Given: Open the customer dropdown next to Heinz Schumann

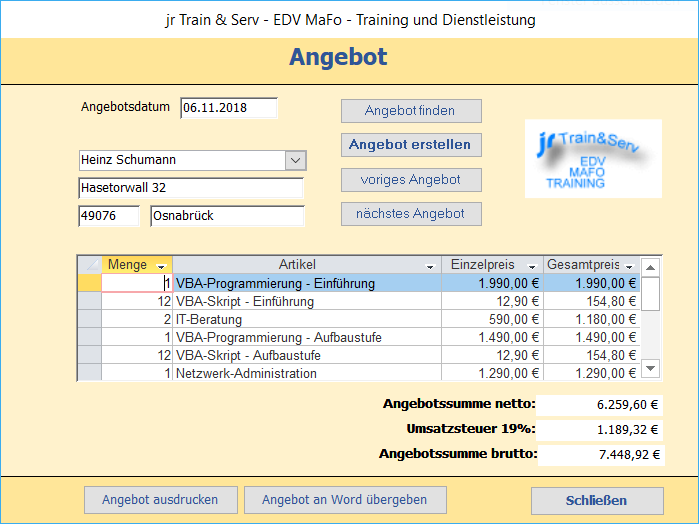Looking at the screenshot, I should click(x=296, y=160).
